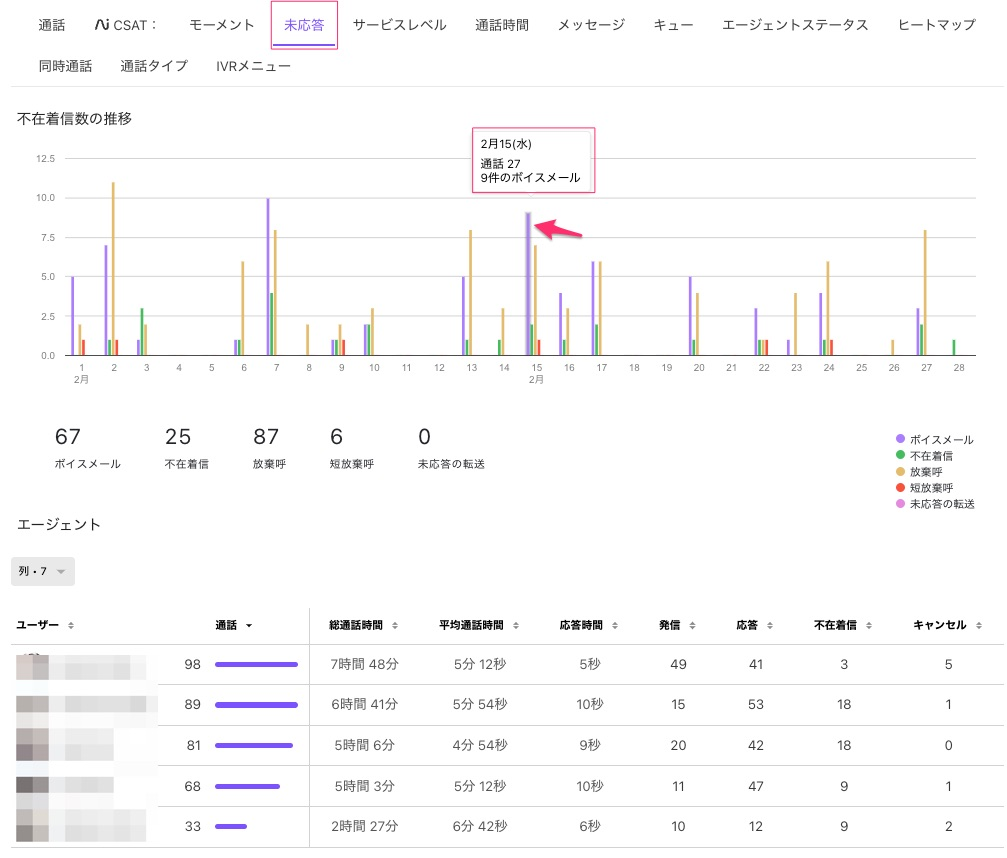Viewport: 1007px width, 858px height.
Task: Click the Feb 27 放棄呼 bar
Action: point(925,292)
